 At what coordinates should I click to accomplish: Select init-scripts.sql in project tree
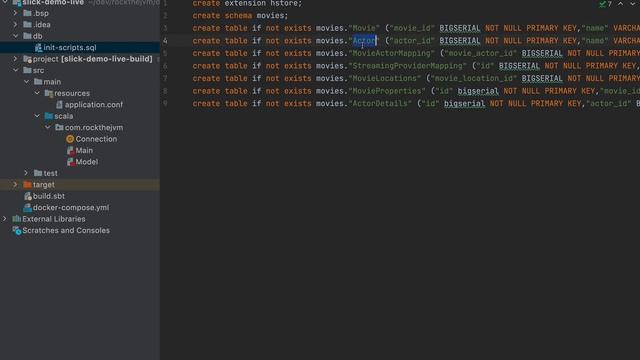click(70, 47)
